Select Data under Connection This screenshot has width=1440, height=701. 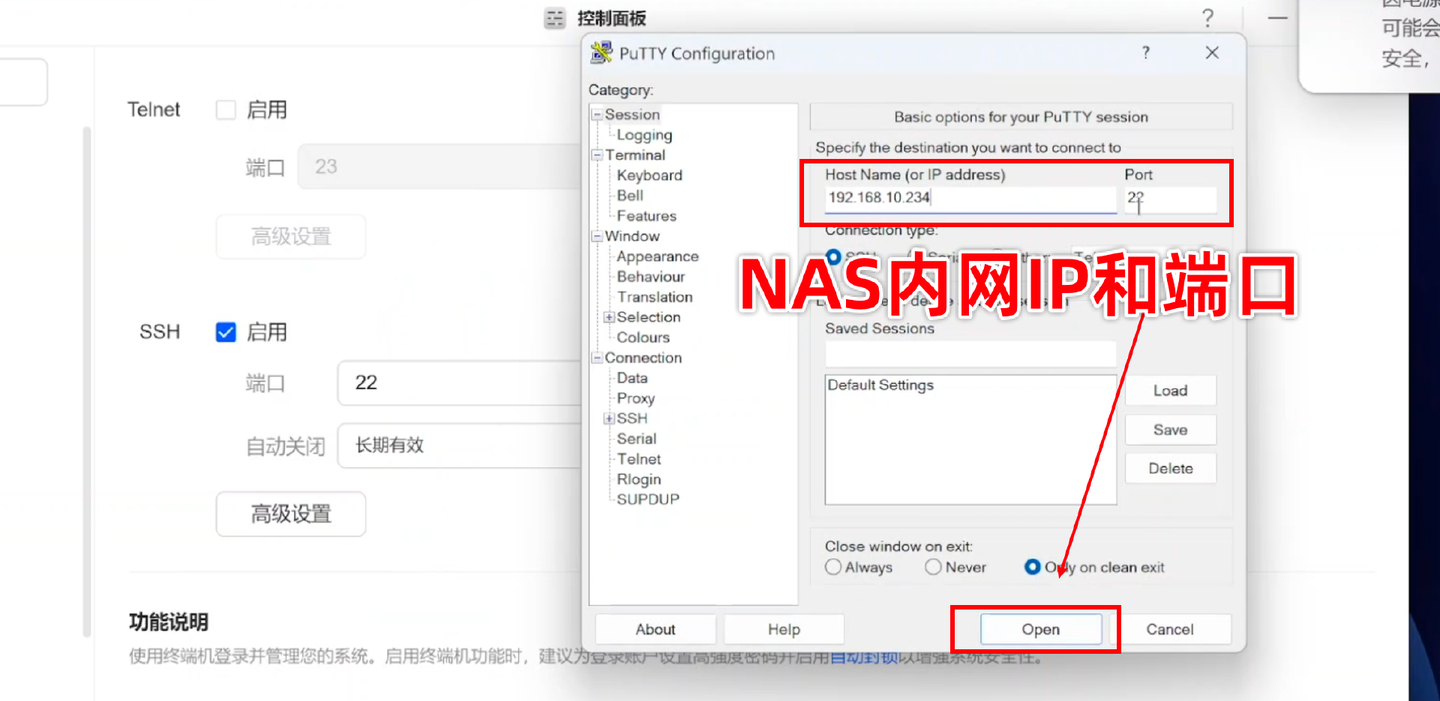tap(632, 378)
